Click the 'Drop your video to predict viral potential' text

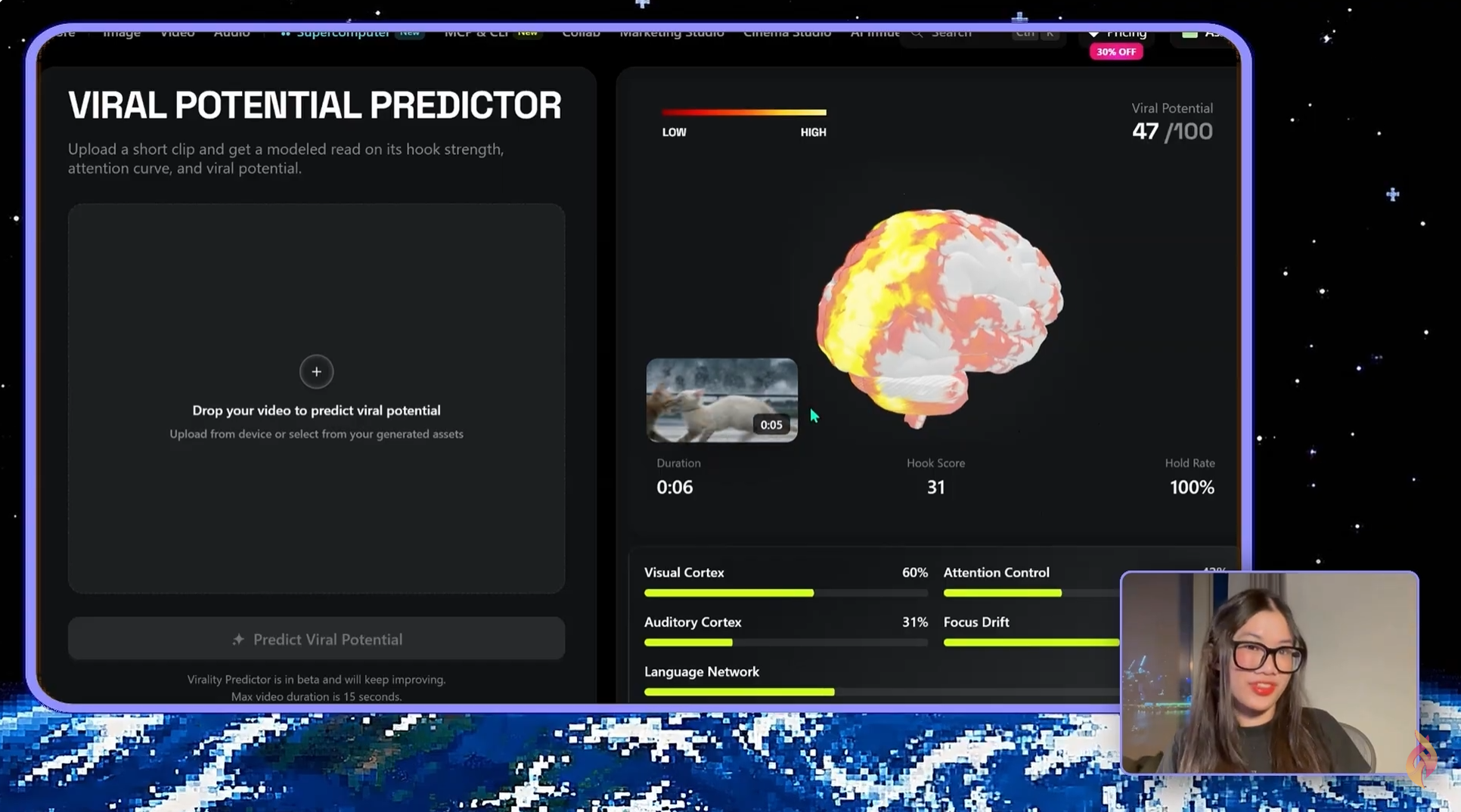pos(316,411)
